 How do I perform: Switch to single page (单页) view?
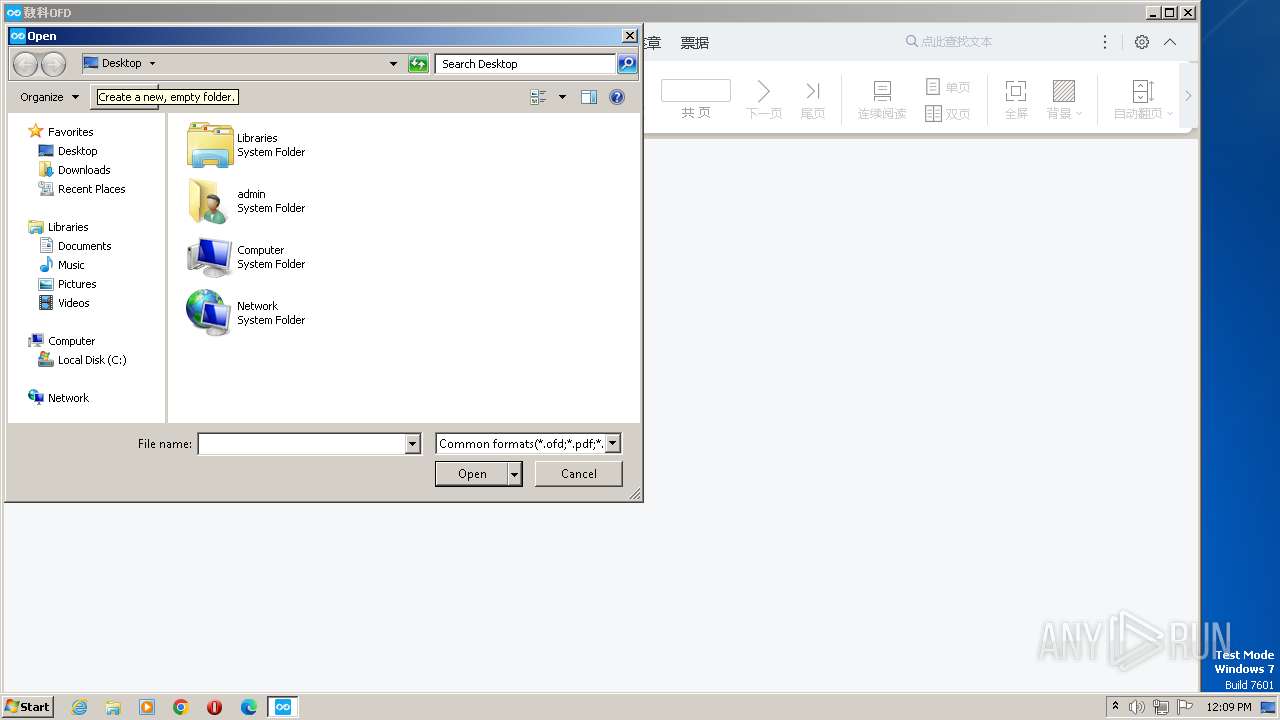coord(948,88)
